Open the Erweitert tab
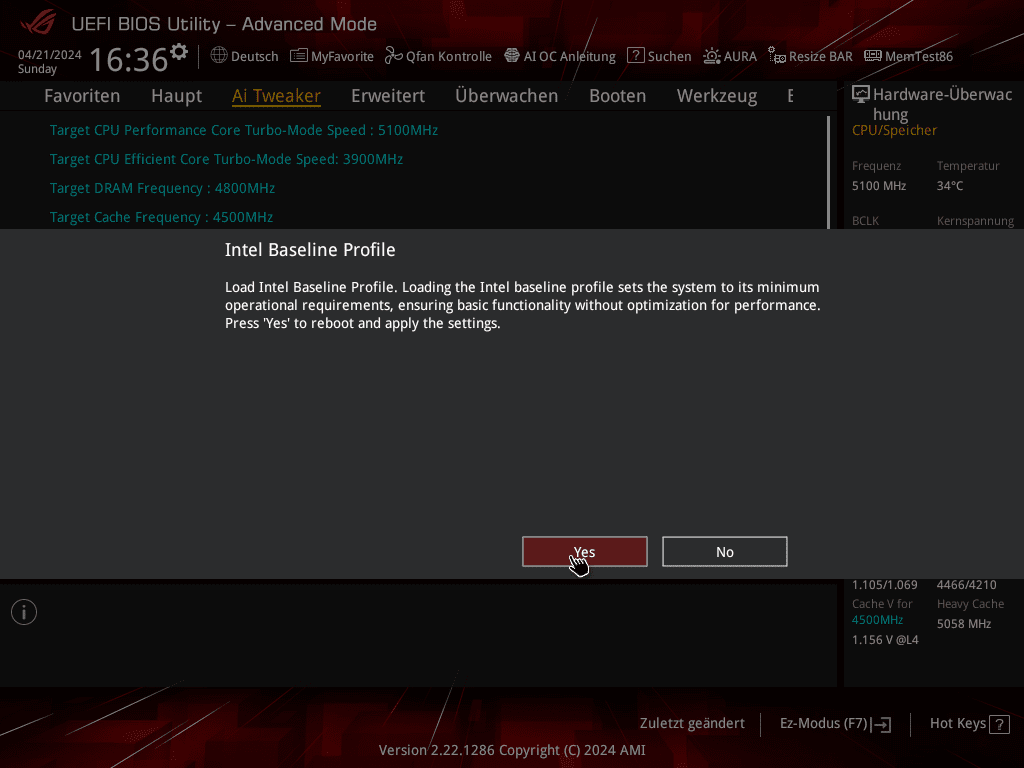The height and width of the screenshot is (768, 1024). 388,96
